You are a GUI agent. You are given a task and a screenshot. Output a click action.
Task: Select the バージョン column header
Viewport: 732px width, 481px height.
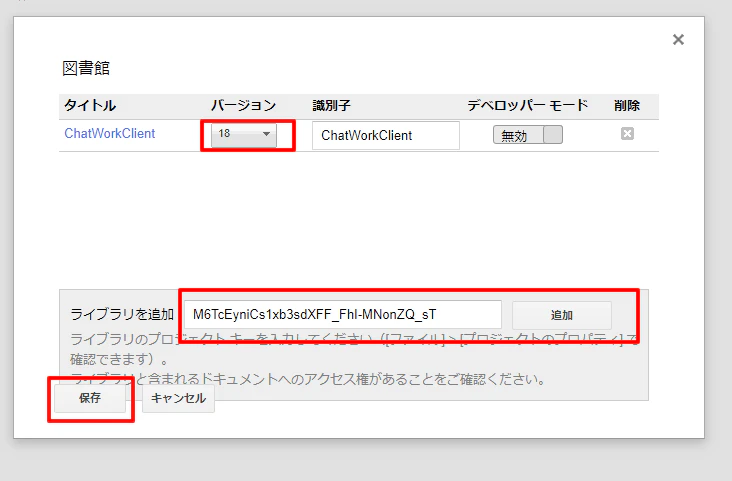pos(243,106)
